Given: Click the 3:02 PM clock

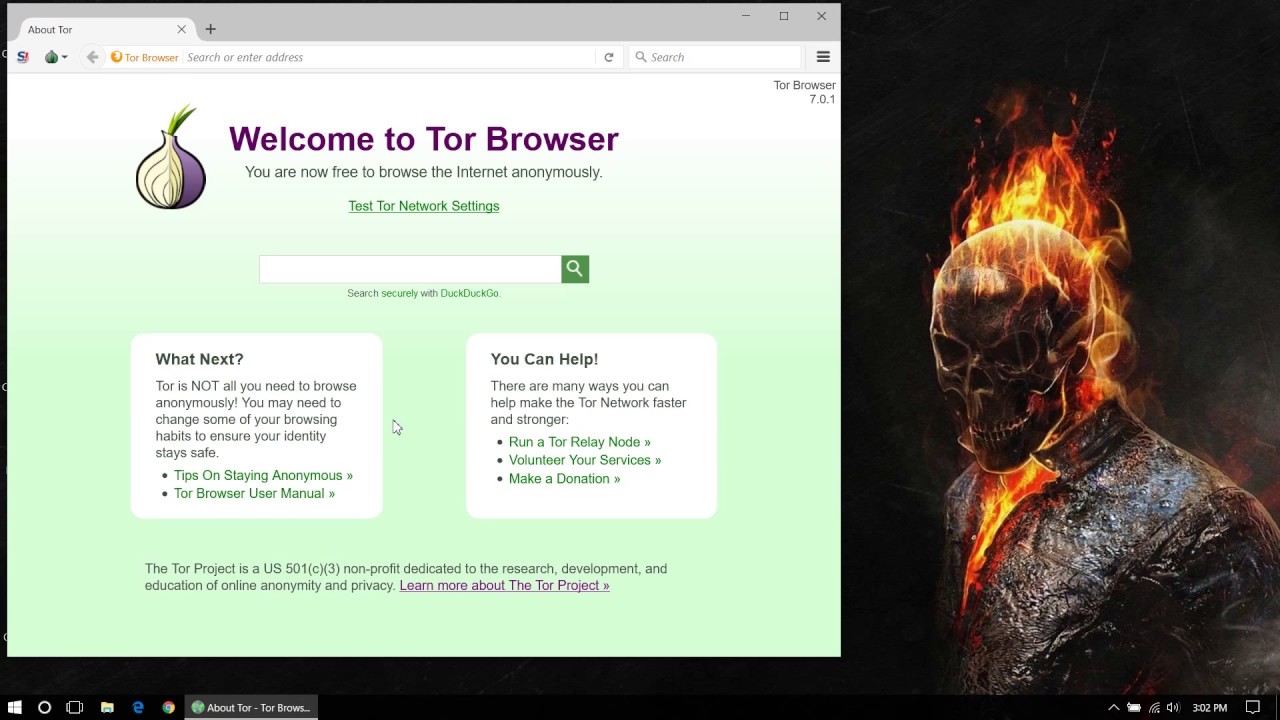Looking at the screenshot, I should click(1209, 708).
